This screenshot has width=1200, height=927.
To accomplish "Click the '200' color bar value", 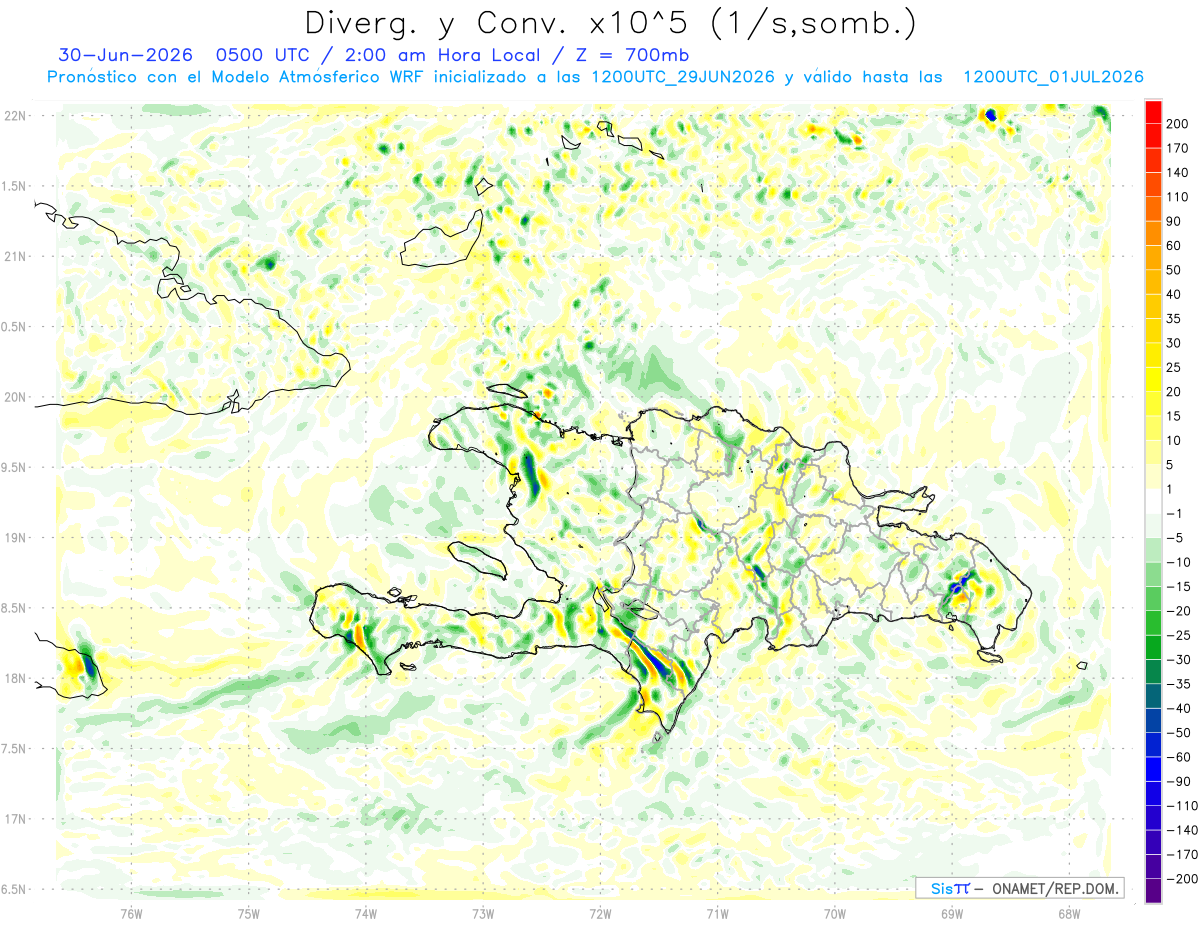I will click(x=1176, y=123).
